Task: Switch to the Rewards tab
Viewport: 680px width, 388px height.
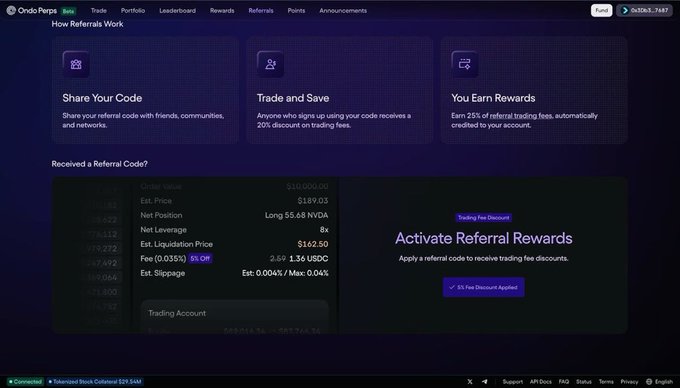Action: [x=222, y=10]
